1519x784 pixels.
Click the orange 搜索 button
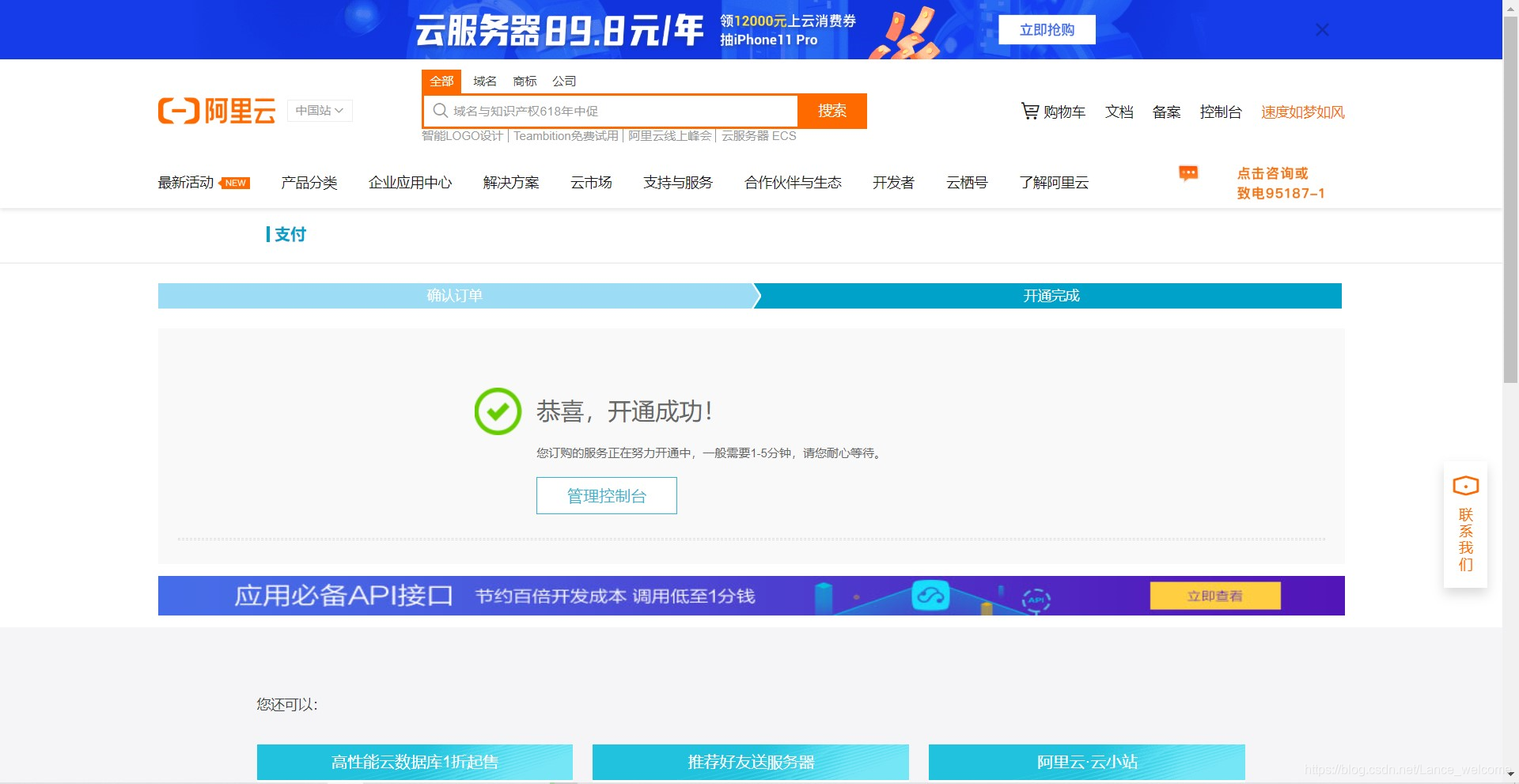click(832, 111)
